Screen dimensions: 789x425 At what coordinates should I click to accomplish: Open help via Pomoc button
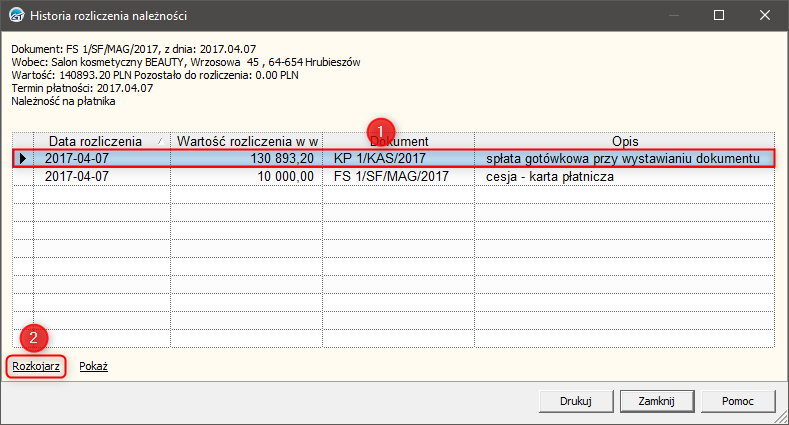[738, 401]
